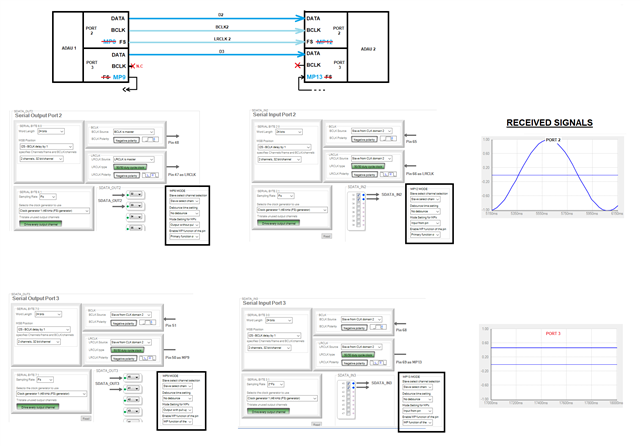The image size is (640, 446).
Task: Click BCLK Negative polarity button in Input Port 2
Action: 364,139
